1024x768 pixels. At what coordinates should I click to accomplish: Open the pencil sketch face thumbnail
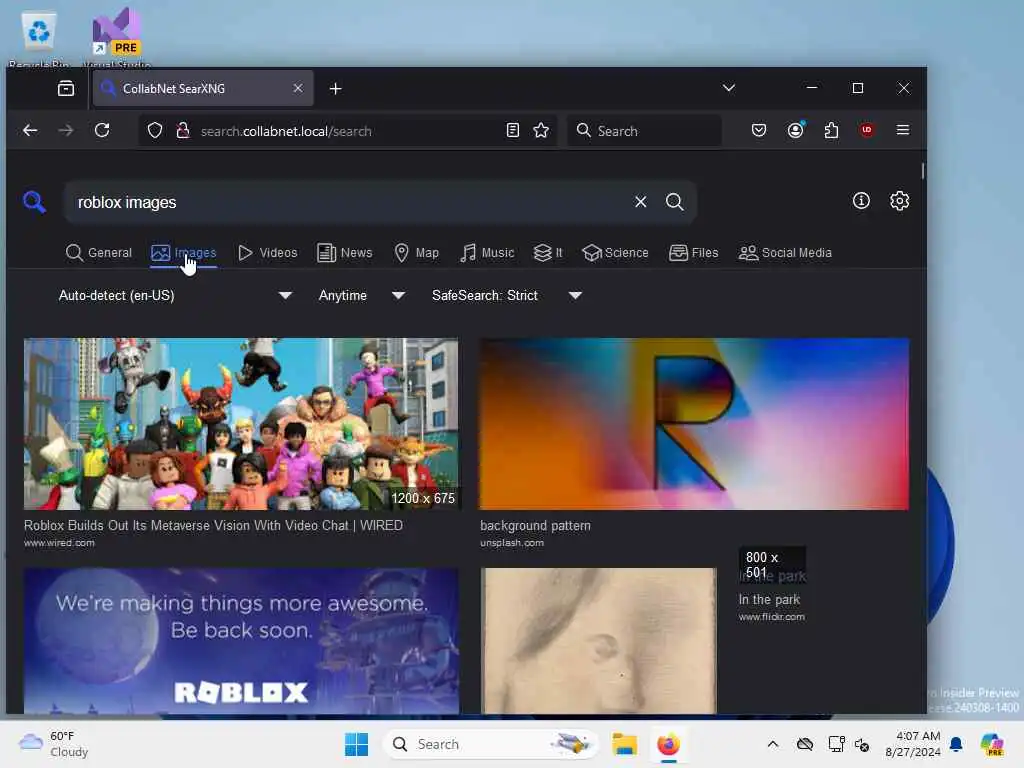(599, 641)
